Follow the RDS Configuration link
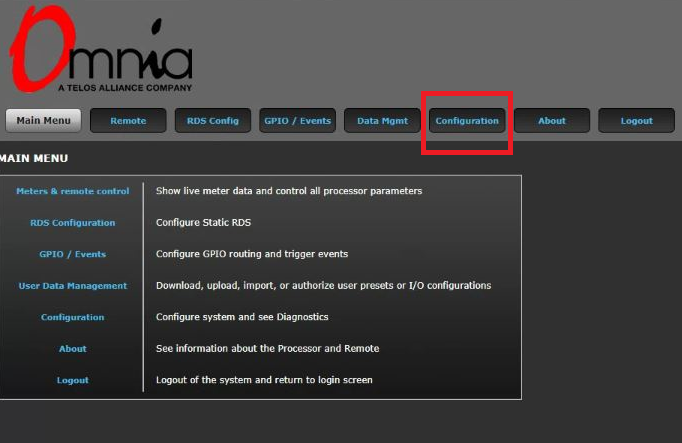This screenshot has height=443, width=682. coord(73,223)
